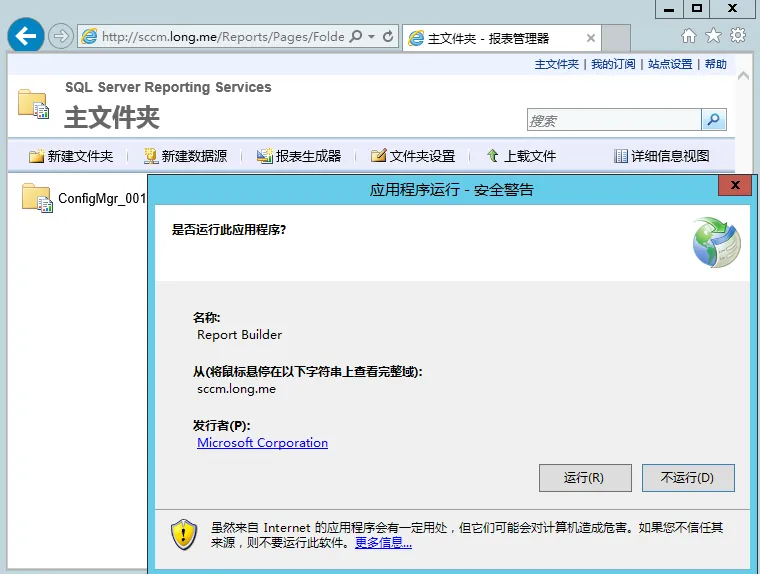Click the Report Builder name text
The image size is (760, 574).
pyautogui.click(x=239, y=335)
